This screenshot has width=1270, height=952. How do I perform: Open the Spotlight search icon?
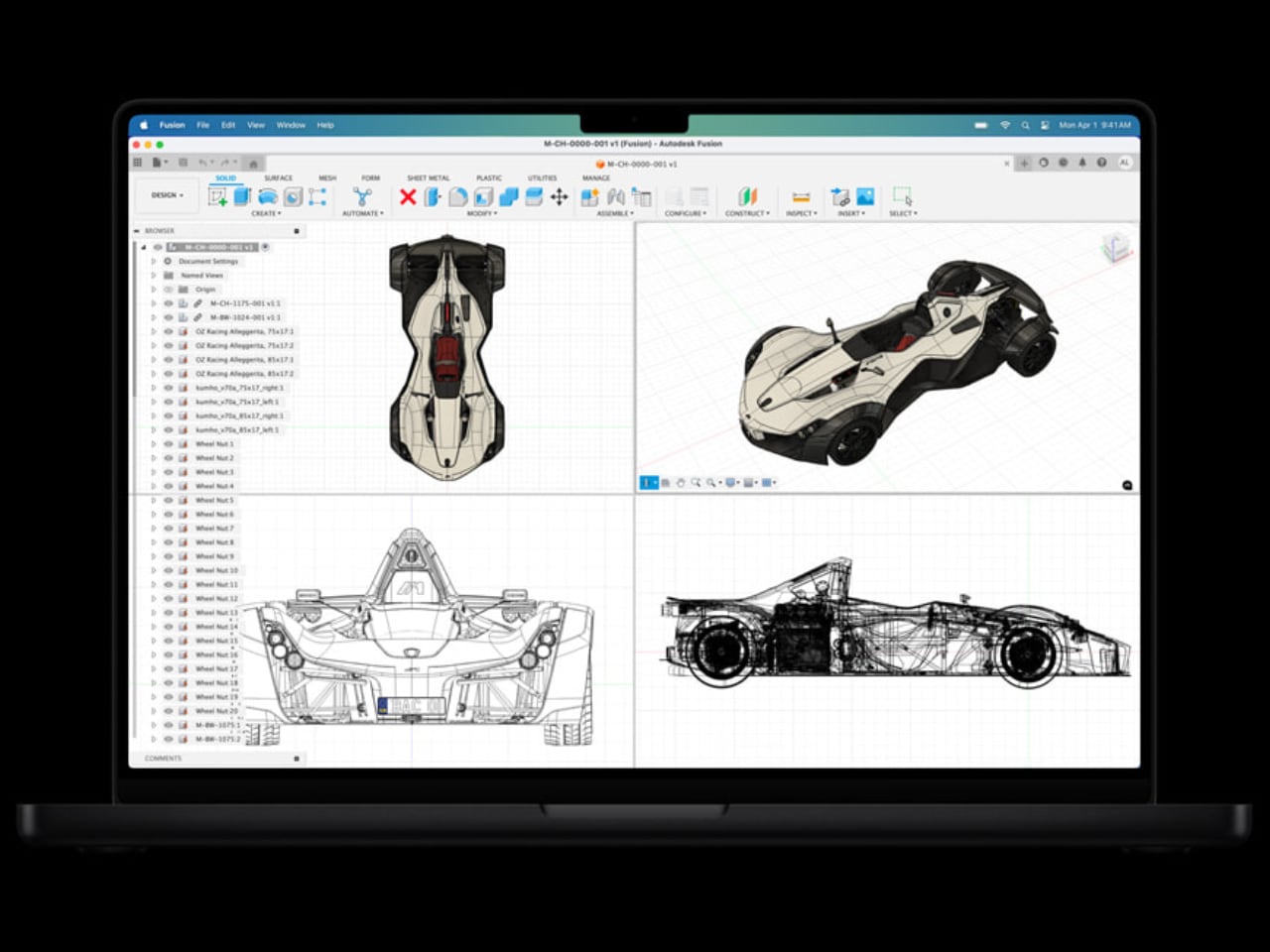[x=1025, y=125]
